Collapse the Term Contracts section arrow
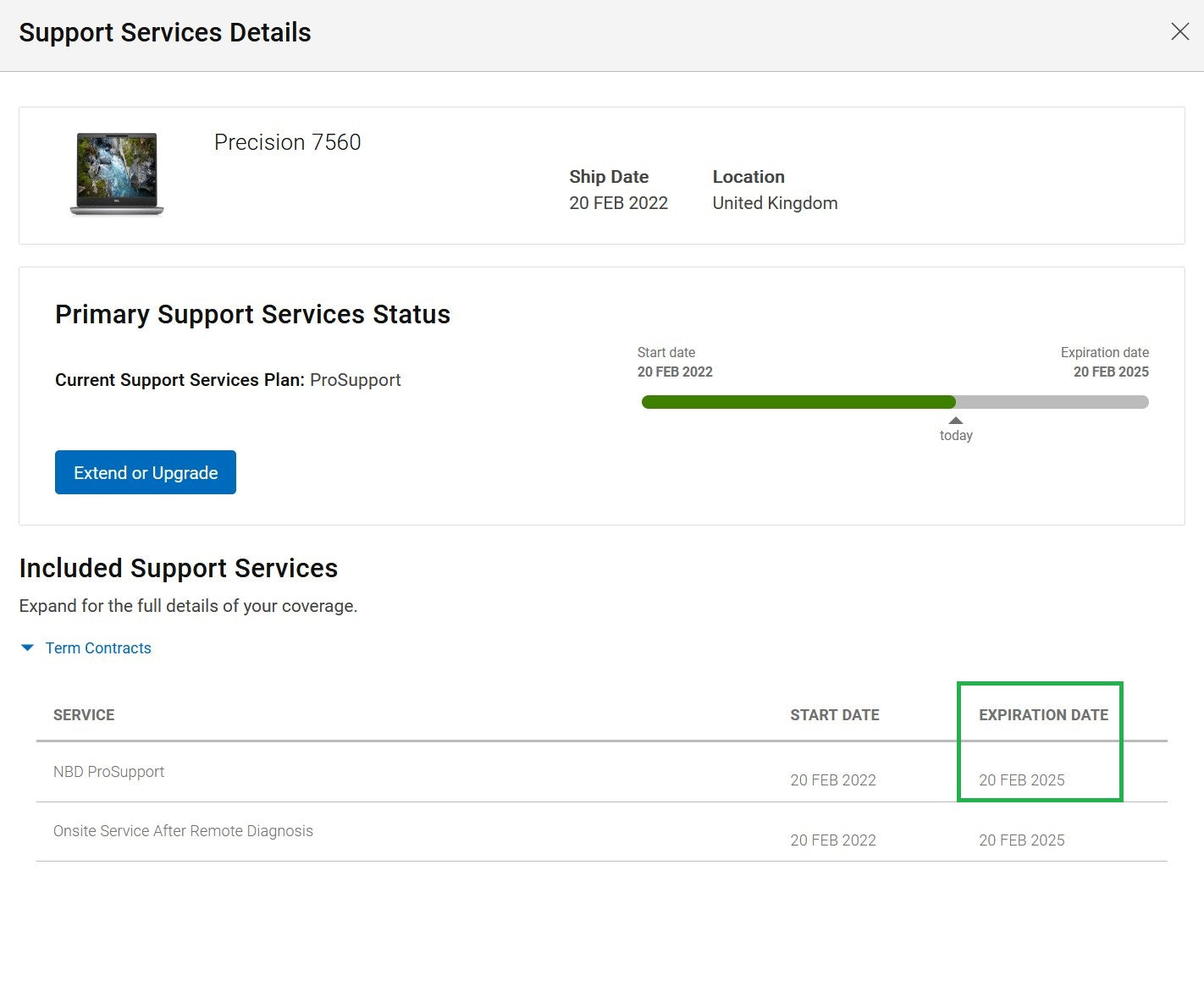Screen dimensions: 1204x997 tap(27, 647)
